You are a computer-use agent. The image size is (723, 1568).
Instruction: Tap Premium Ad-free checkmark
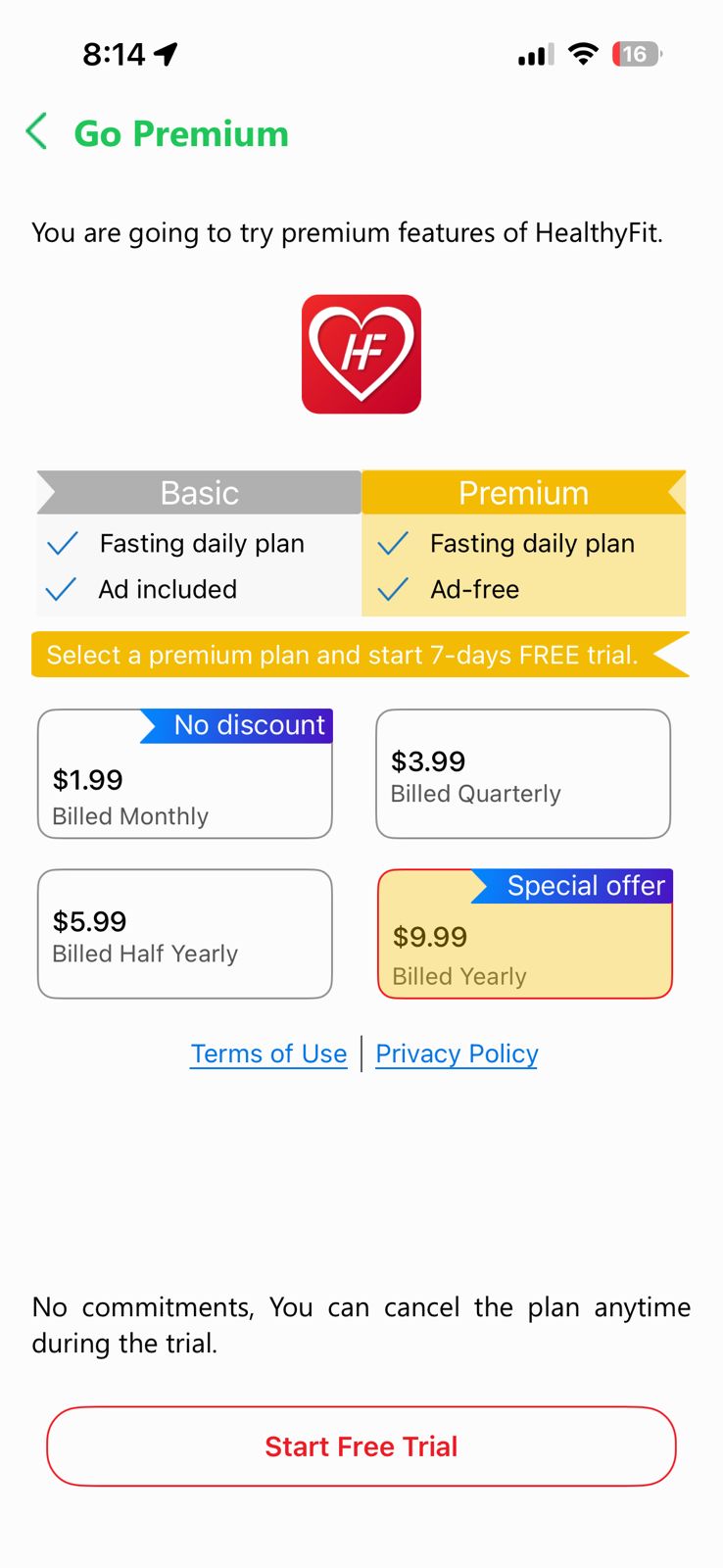pyautogui.click(x=393, y=589)
